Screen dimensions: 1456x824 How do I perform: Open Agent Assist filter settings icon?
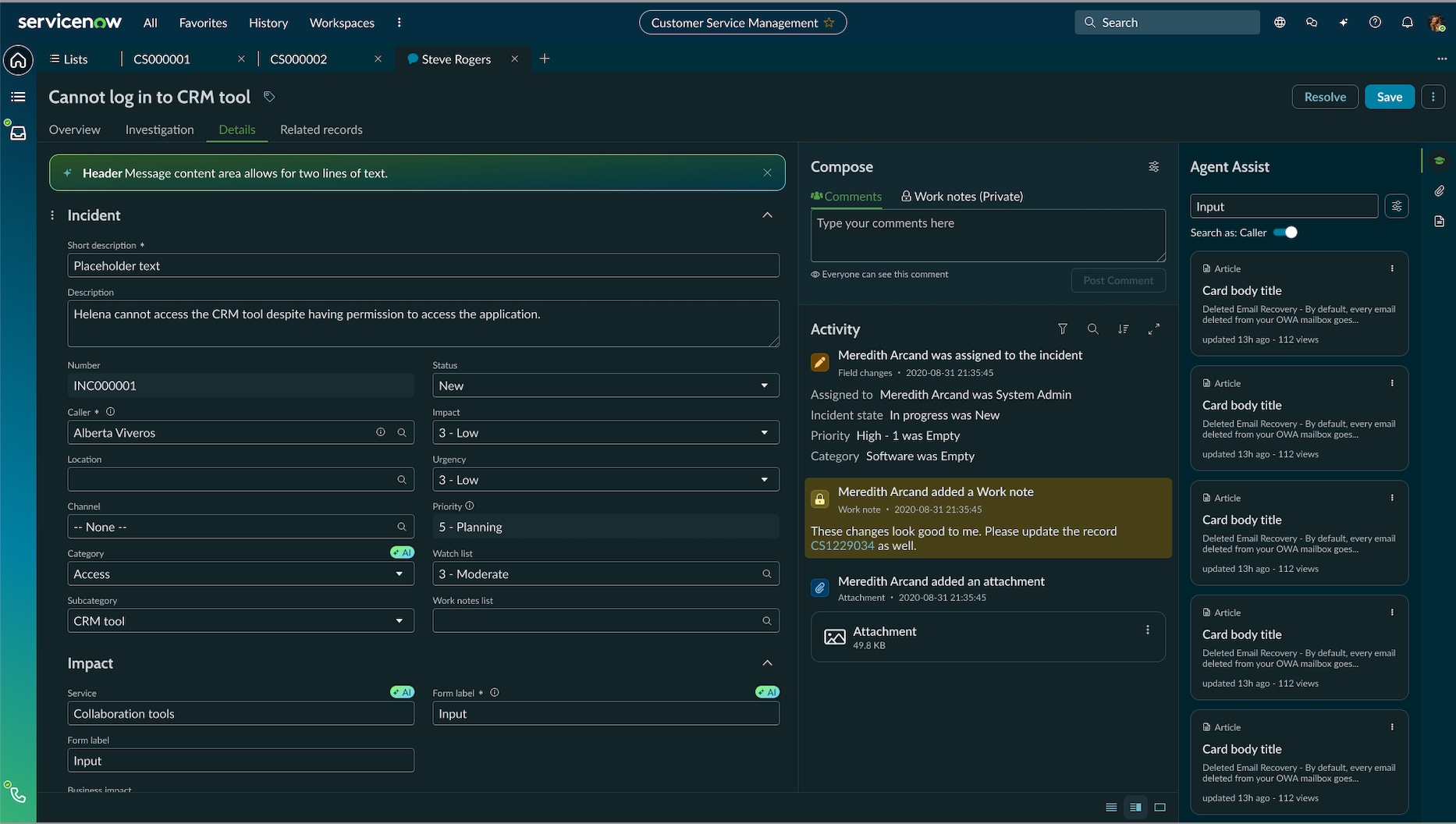(1397, 207)
